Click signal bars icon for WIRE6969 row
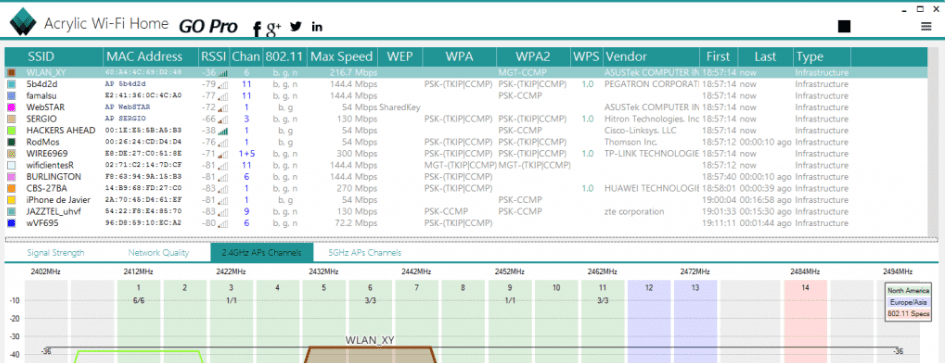The width and height of the screenshot is (948, 363). tap(223, 154)
